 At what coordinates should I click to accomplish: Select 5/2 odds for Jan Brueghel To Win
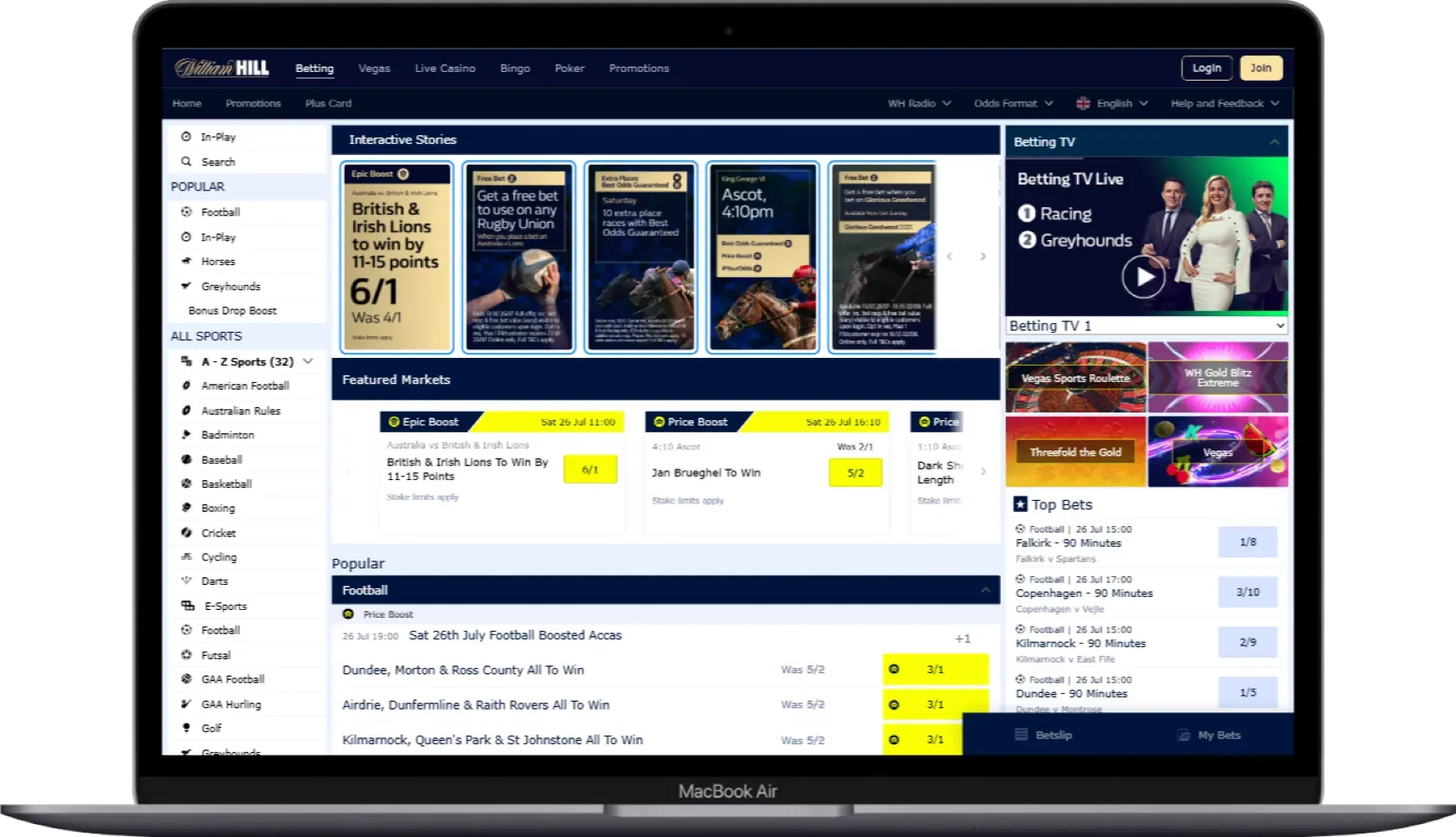click(x=855, y=473)
